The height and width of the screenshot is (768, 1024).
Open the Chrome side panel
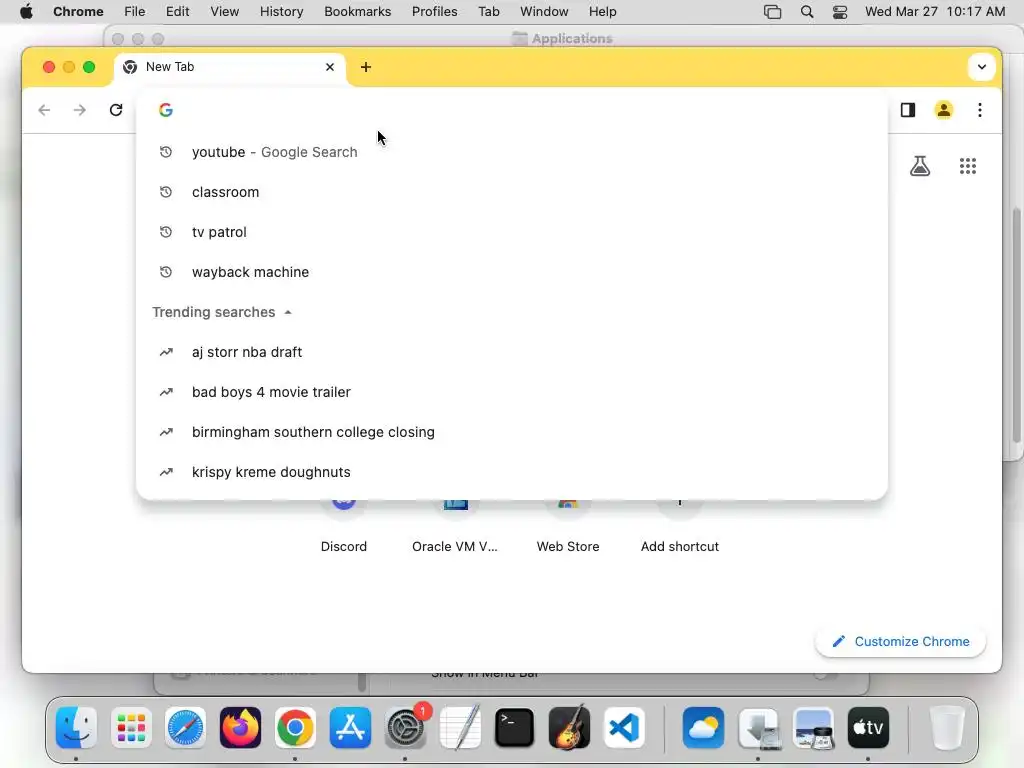(908, 110)
